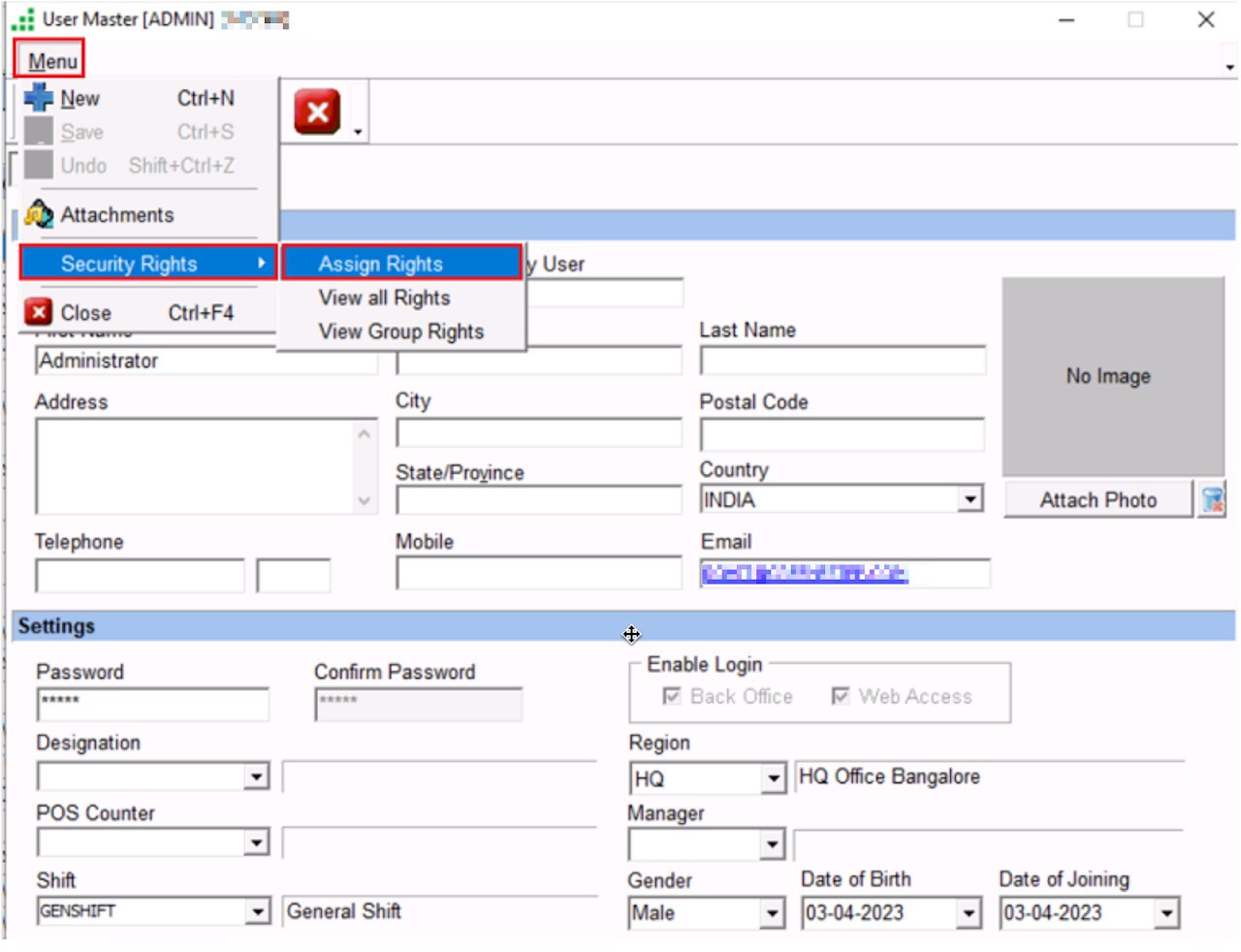Click the No Image photo placeholder
1241x952 pixels.
coord(1112,376)
